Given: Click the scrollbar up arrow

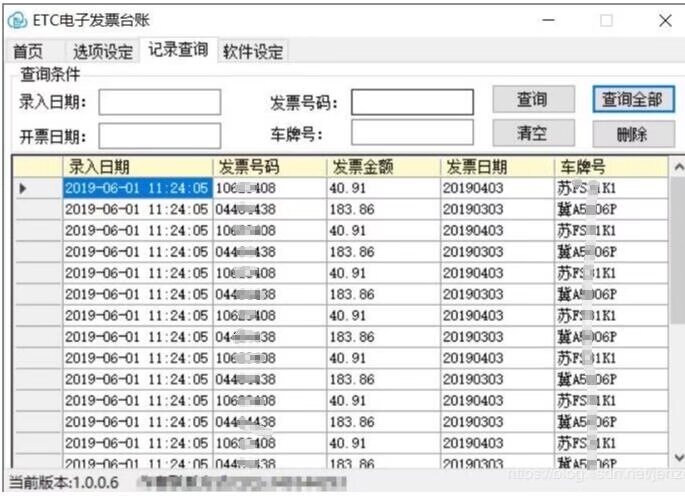Looking at the screenshot, I should [677, 167].
